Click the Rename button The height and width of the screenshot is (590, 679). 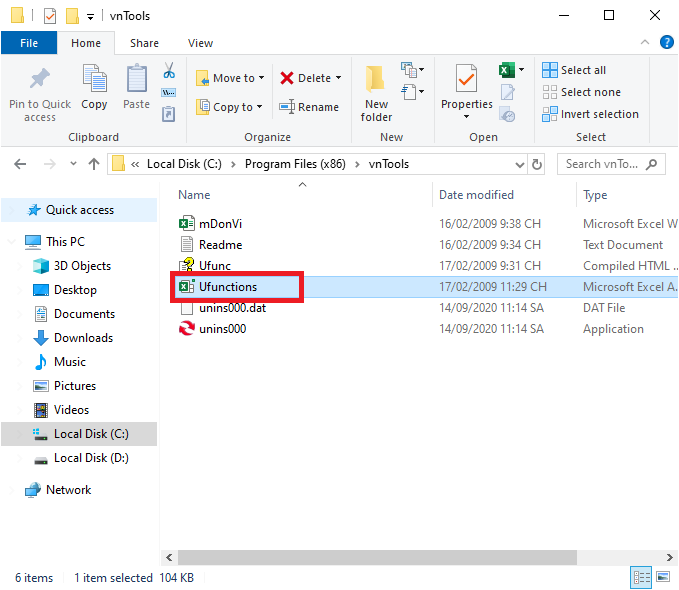click(x=309, y=107)
